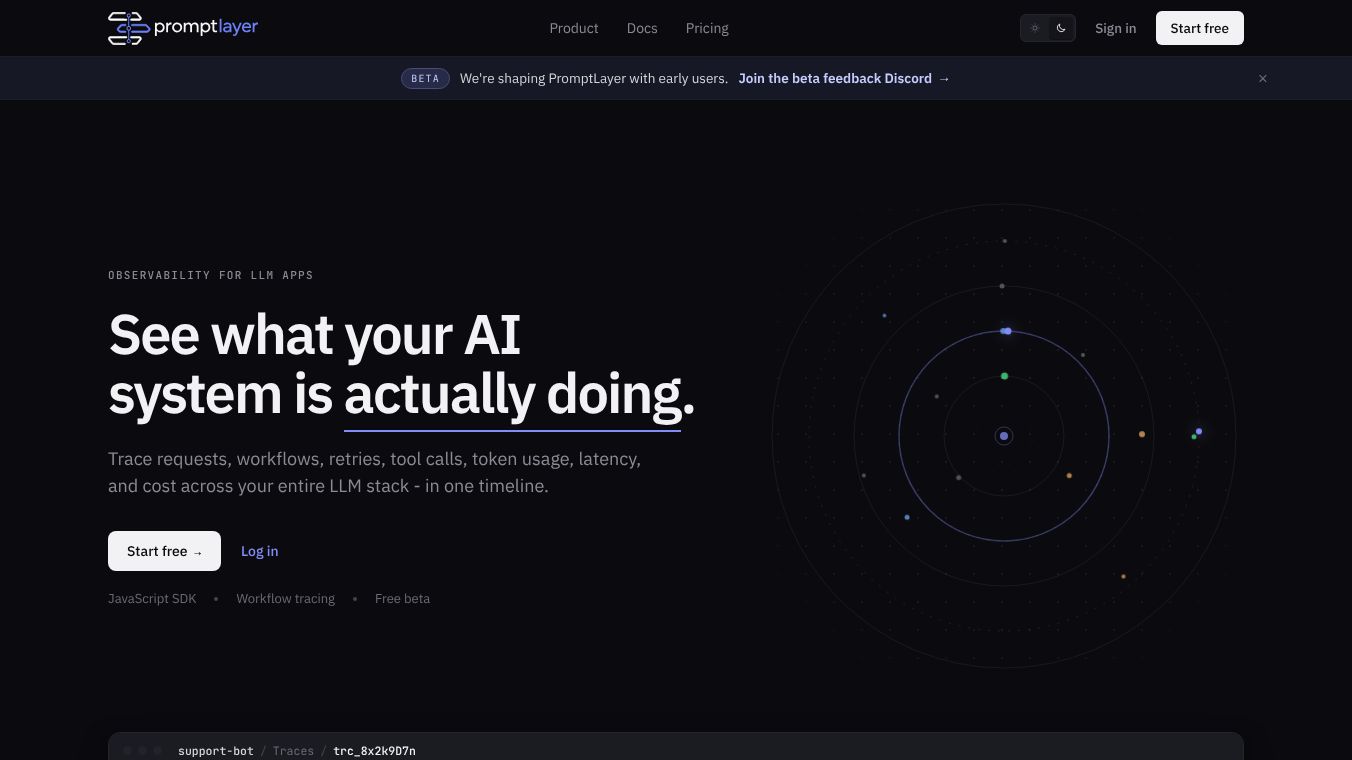Click the PromptLayer logo icon
This screenshot has height=760, width=1352.
[129, 28]
